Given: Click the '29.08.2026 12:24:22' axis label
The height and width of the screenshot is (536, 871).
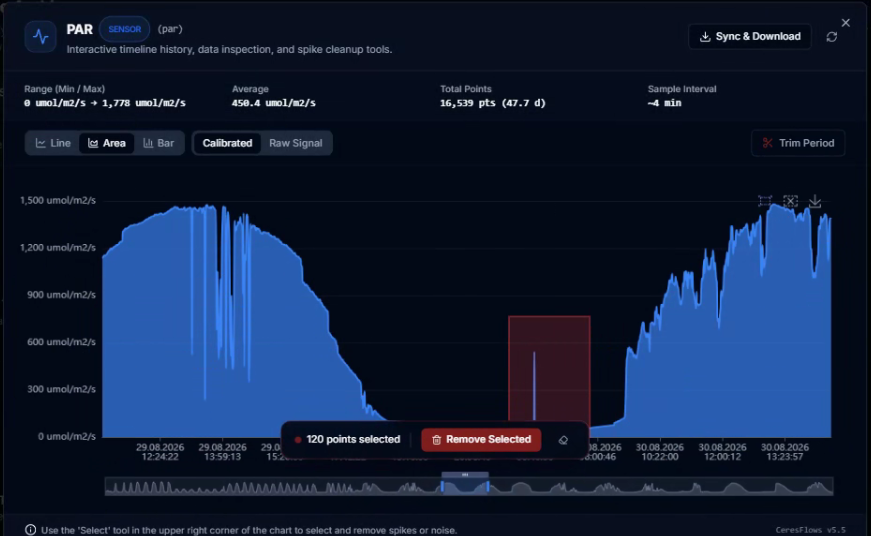Looking at the screenshot, I should coord(160,452).
